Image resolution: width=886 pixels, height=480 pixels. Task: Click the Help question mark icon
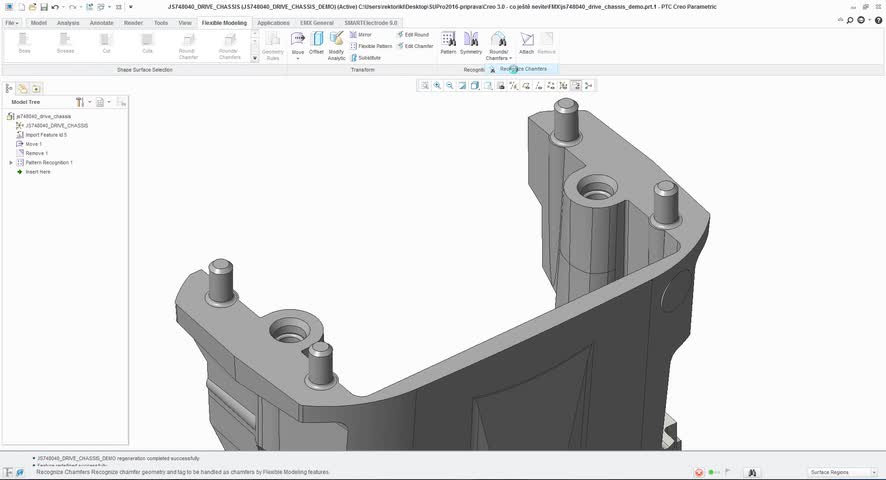(879, 20)
